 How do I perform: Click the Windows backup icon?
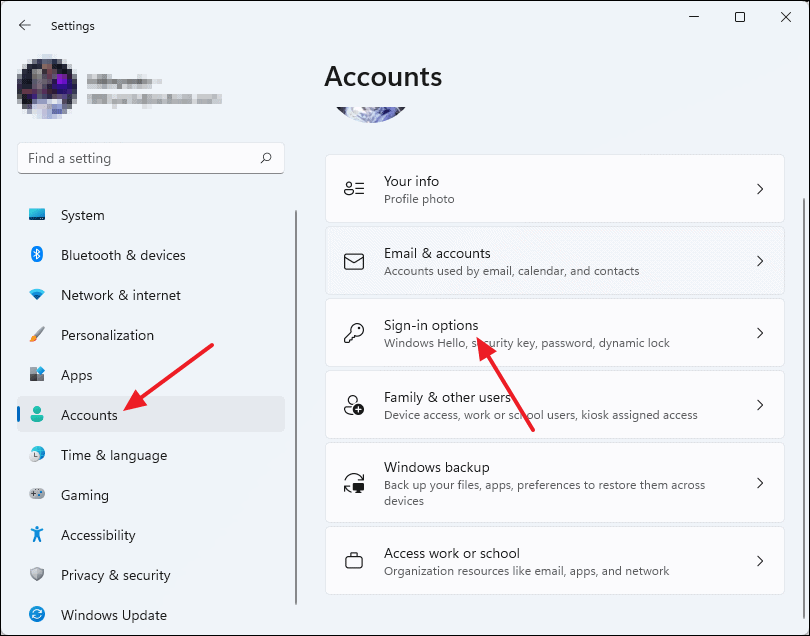coord(354,482)
